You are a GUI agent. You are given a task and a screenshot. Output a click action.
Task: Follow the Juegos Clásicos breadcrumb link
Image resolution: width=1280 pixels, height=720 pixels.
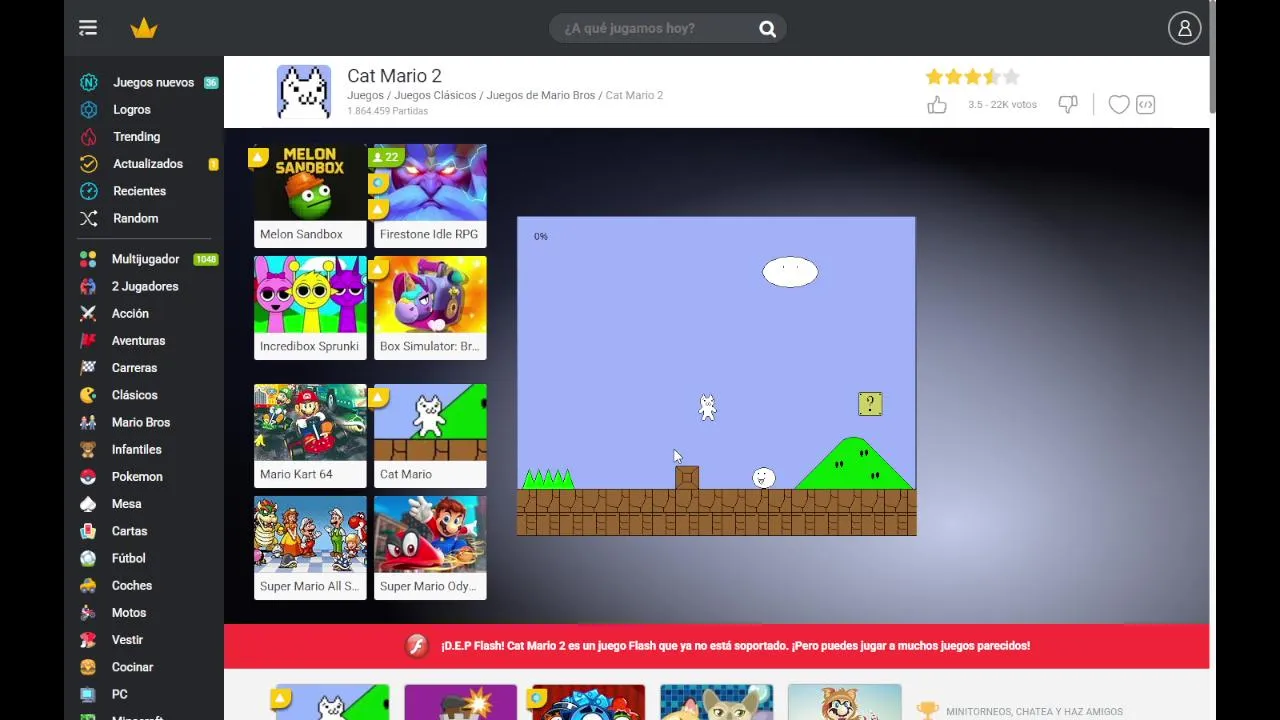[435, 95]
